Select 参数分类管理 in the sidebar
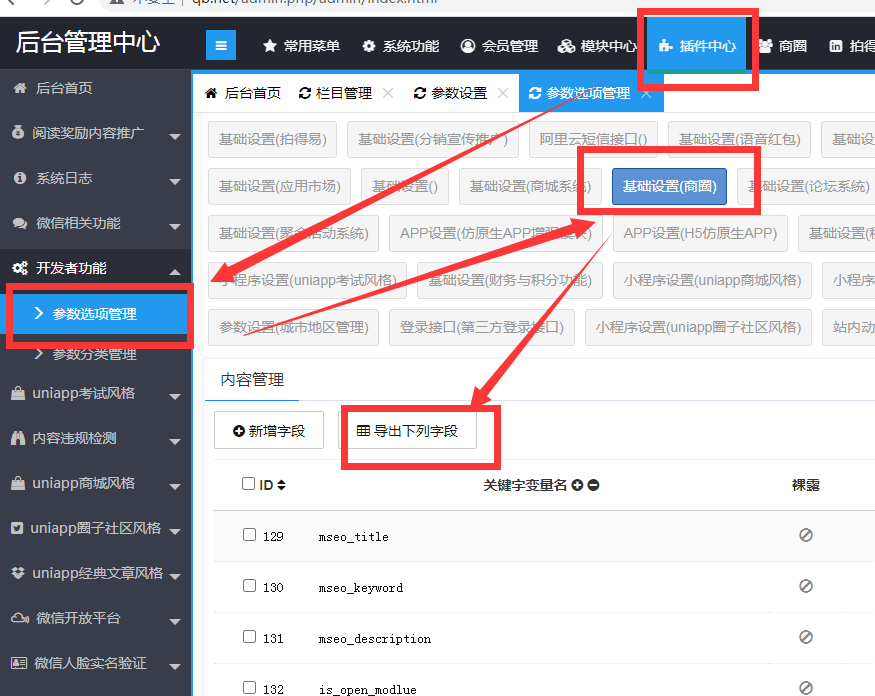Screen dimensions: 875x696 click(x=94, y=354)
